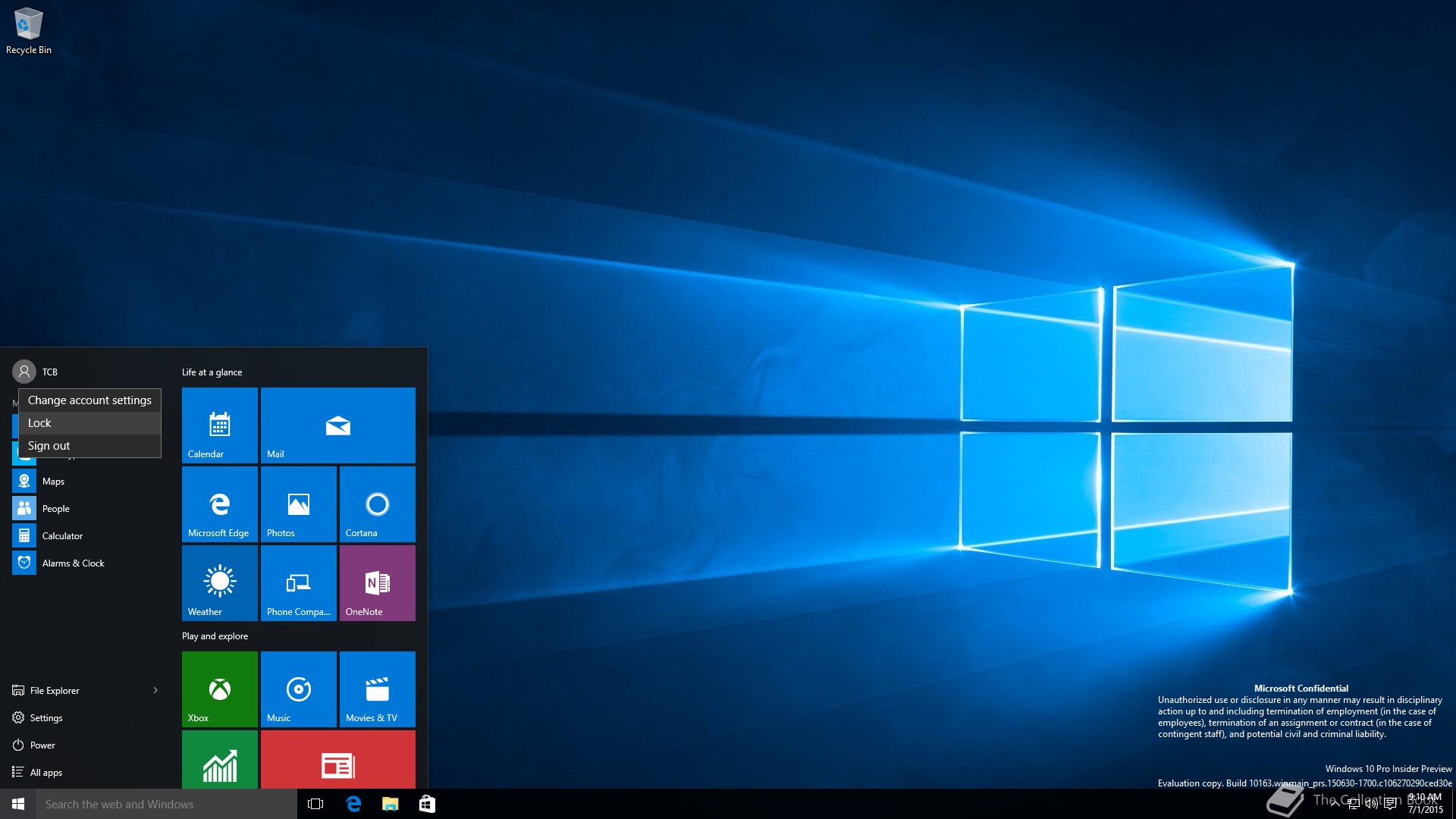Click the search the web and Windows box
1456x819 pixels.
[167, 804]
